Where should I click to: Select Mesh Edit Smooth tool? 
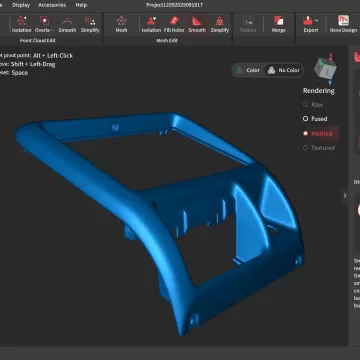point(197,24)
